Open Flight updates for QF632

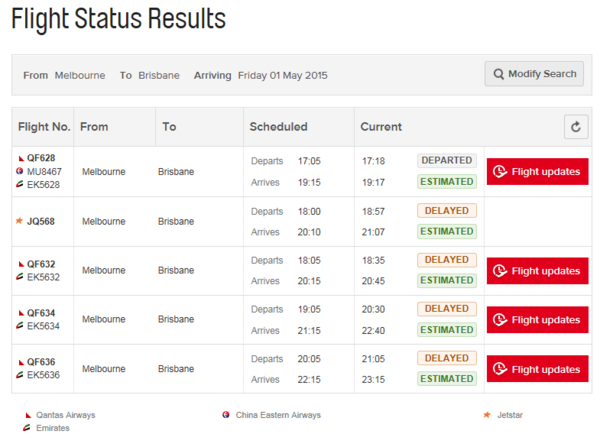tap(537, 271)
